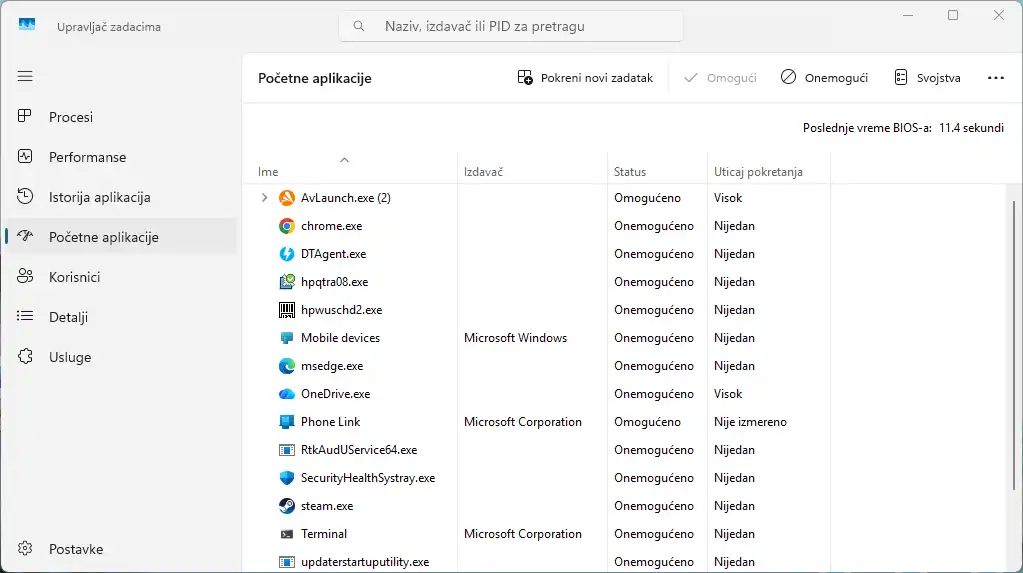Click the msedge.exe Edge icon
The height and width of the screenshot is (573, 1023).
pos(286,366)
